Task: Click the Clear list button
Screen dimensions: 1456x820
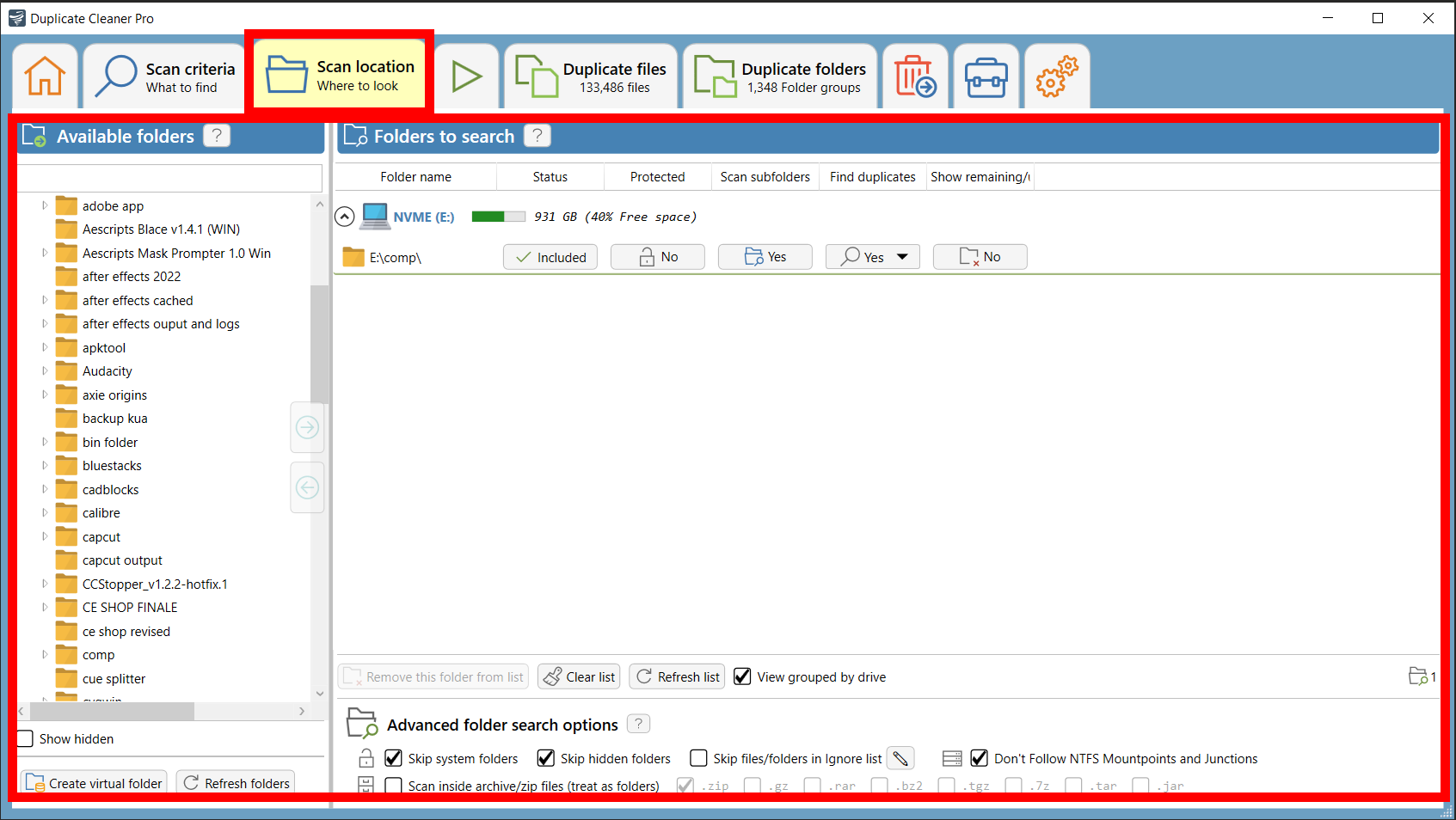Action: pyautogui.click(x=578, y=676)
